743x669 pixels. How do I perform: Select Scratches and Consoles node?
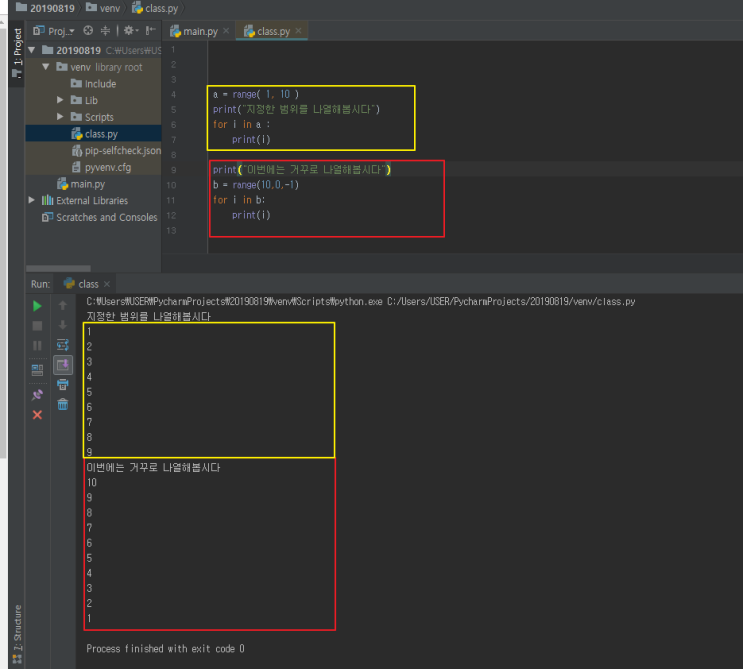coord(100,217)
